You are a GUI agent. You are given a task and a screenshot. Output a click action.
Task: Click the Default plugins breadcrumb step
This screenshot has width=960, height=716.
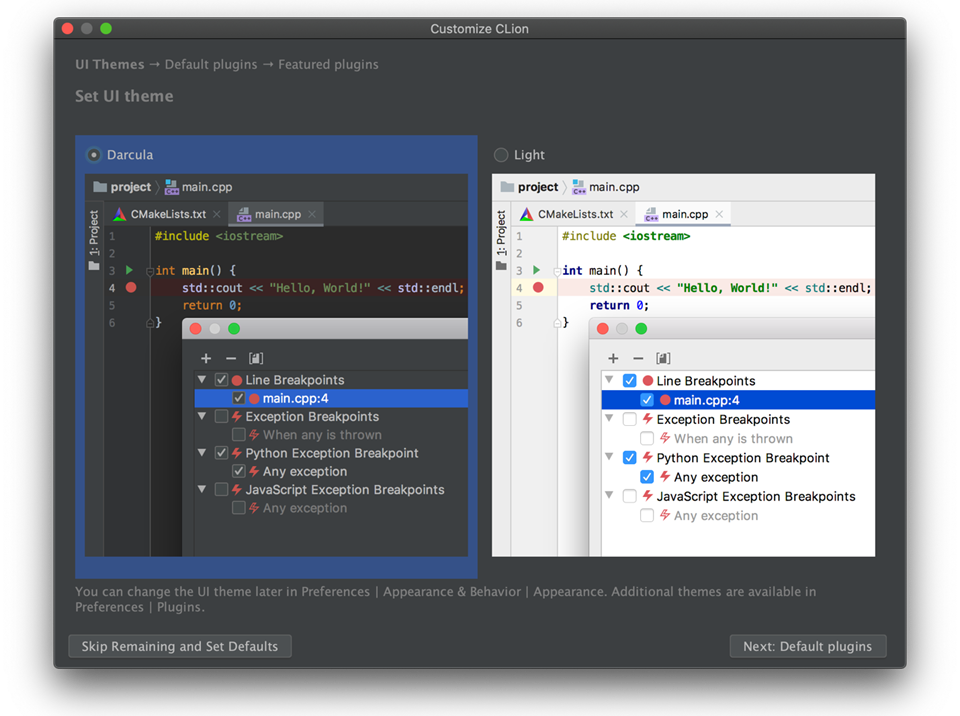point(211,64)
